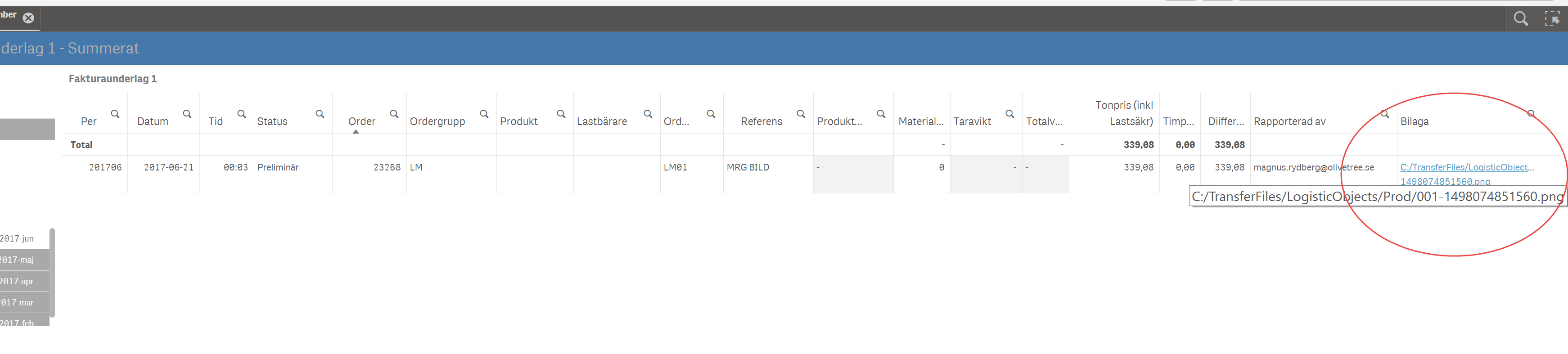Click the LM ordergrupp cell
This screenshot has width=1568, height=354.
pyautogui.click(x=416, y=167)
